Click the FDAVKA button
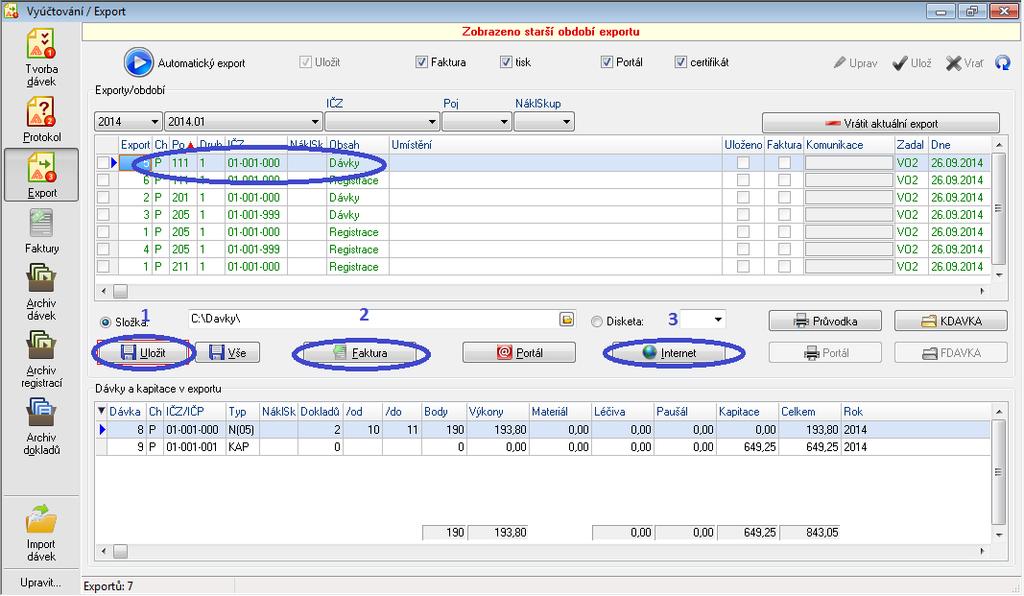The image size is (1024, 596). pos(951,353)
